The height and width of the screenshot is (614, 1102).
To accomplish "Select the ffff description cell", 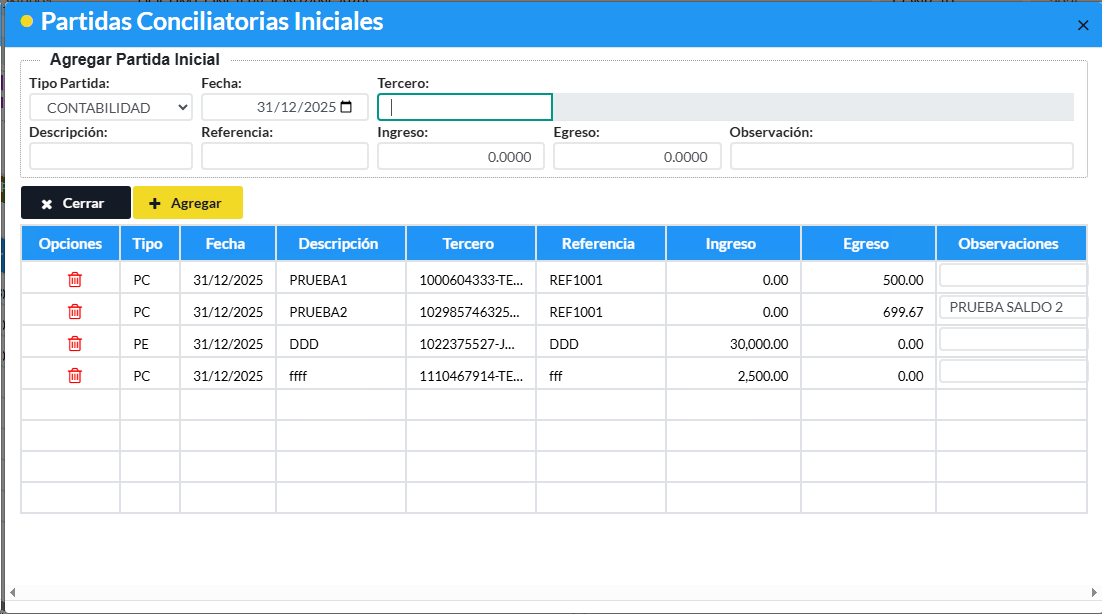I will [x=341, y=376].
